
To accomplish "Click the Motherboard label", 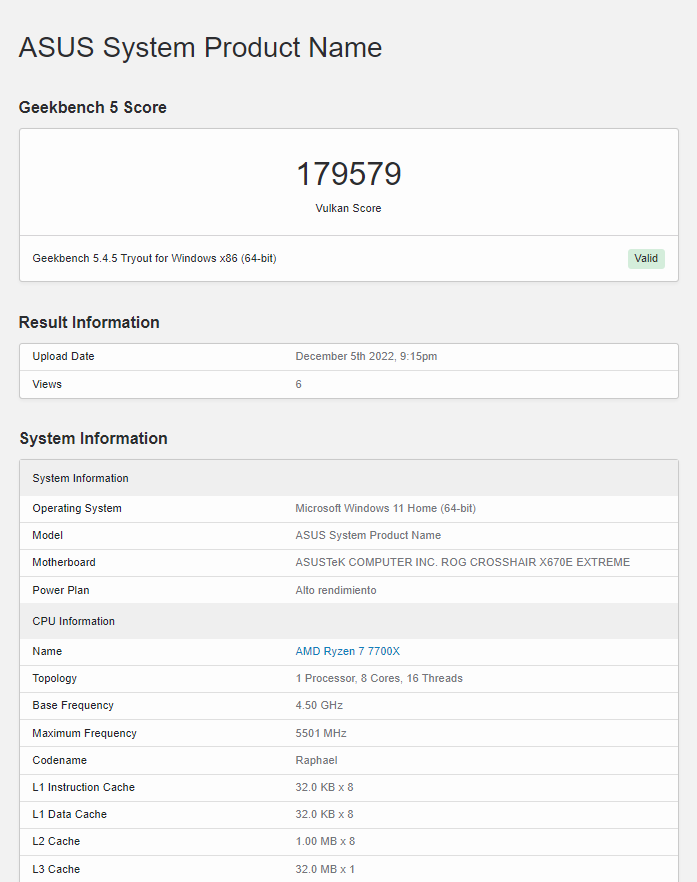I will [64, 562].
